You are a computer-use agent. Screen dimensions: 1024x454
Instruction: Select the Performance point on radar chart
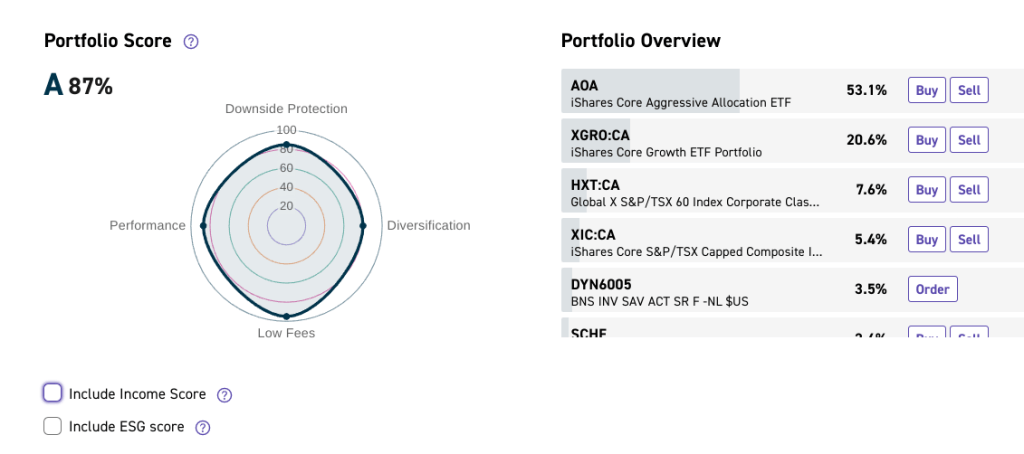(204, 226)
